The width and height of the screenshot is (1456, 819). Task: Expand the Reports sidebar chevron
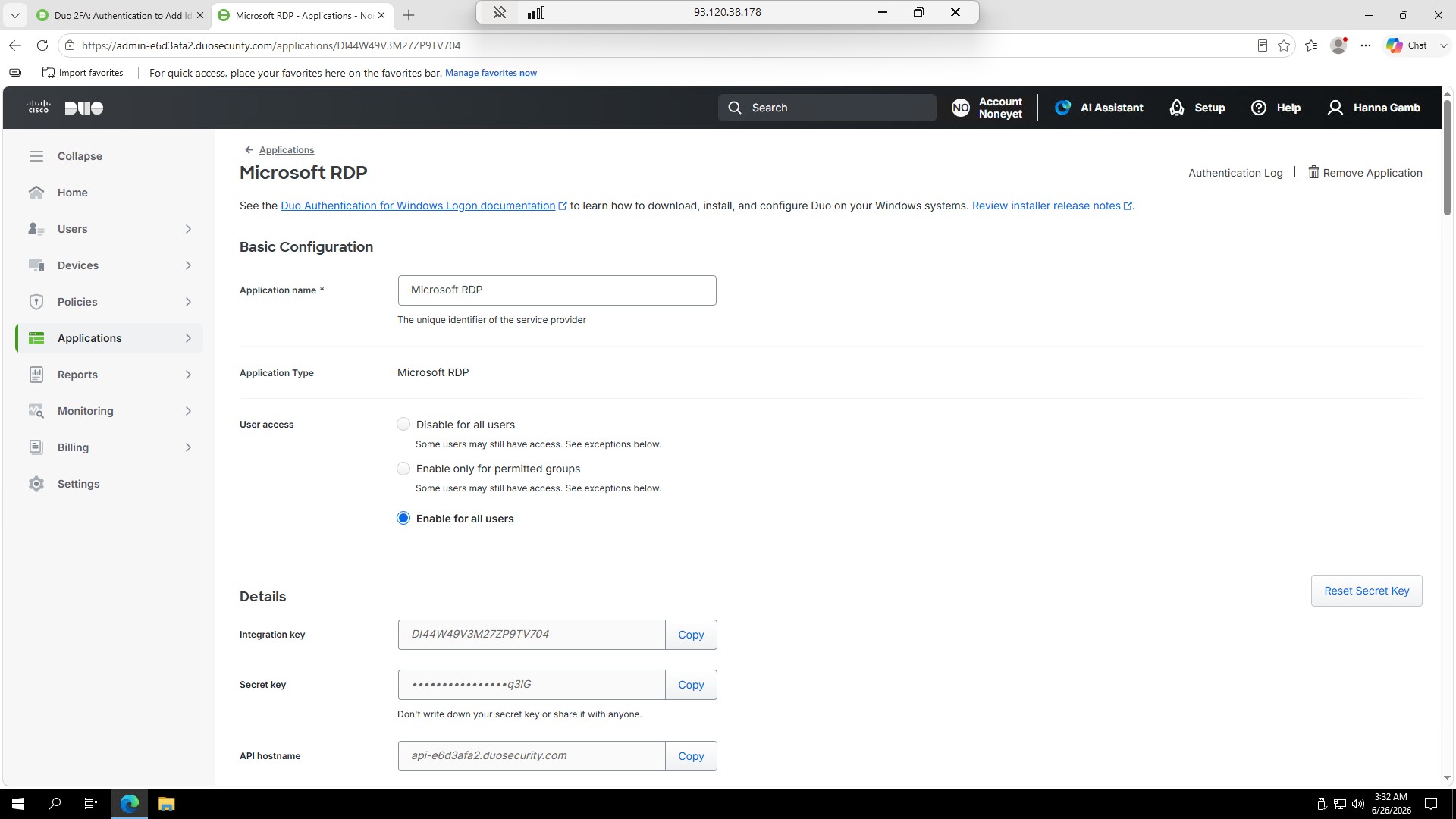click(188, 375)
